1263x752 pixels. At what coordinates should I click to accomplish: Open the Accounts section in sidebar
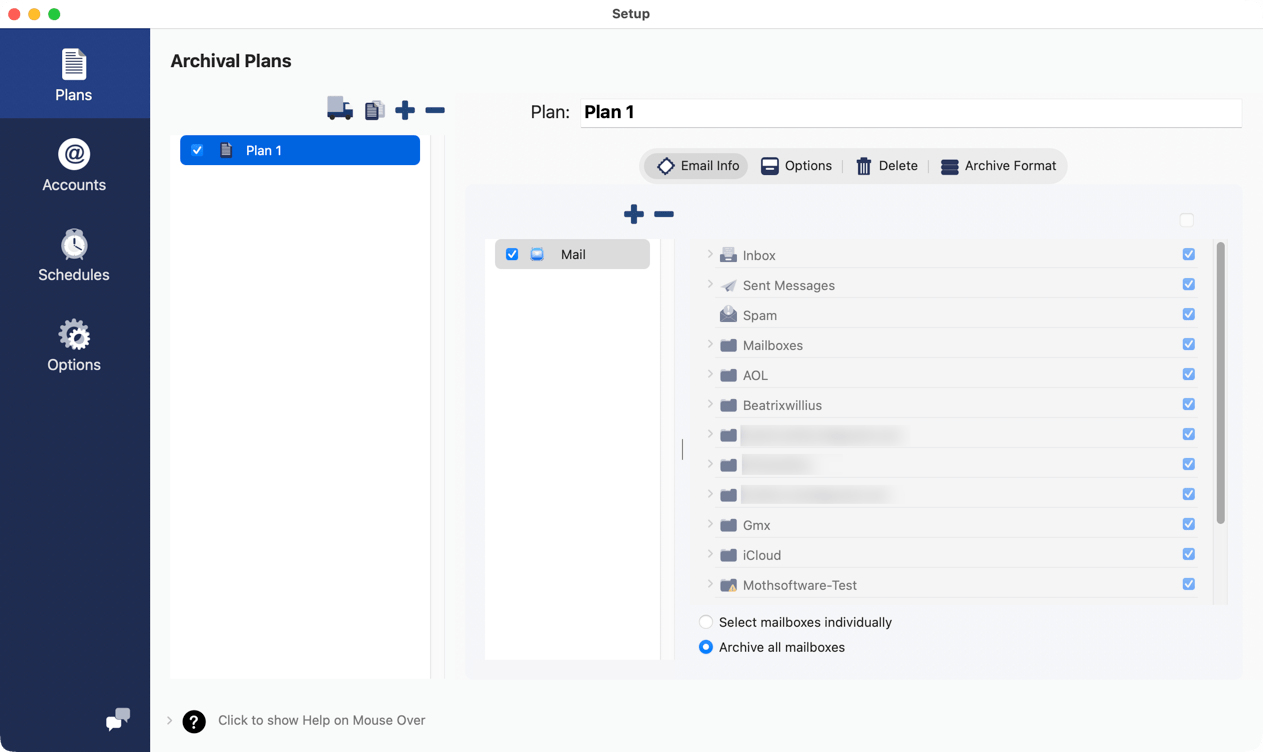pos(74,166)
